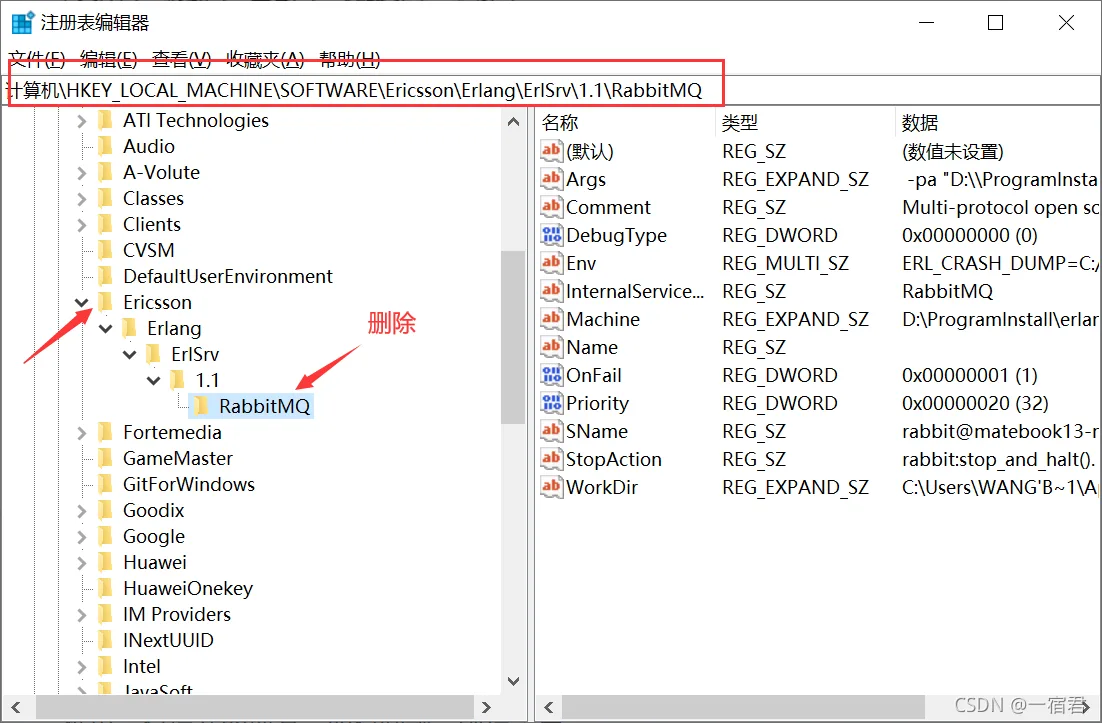The image size is (1102, 723).
Task: Click the tree pane vertical scrollbar thumb
Action: click(x=513, y=337)
